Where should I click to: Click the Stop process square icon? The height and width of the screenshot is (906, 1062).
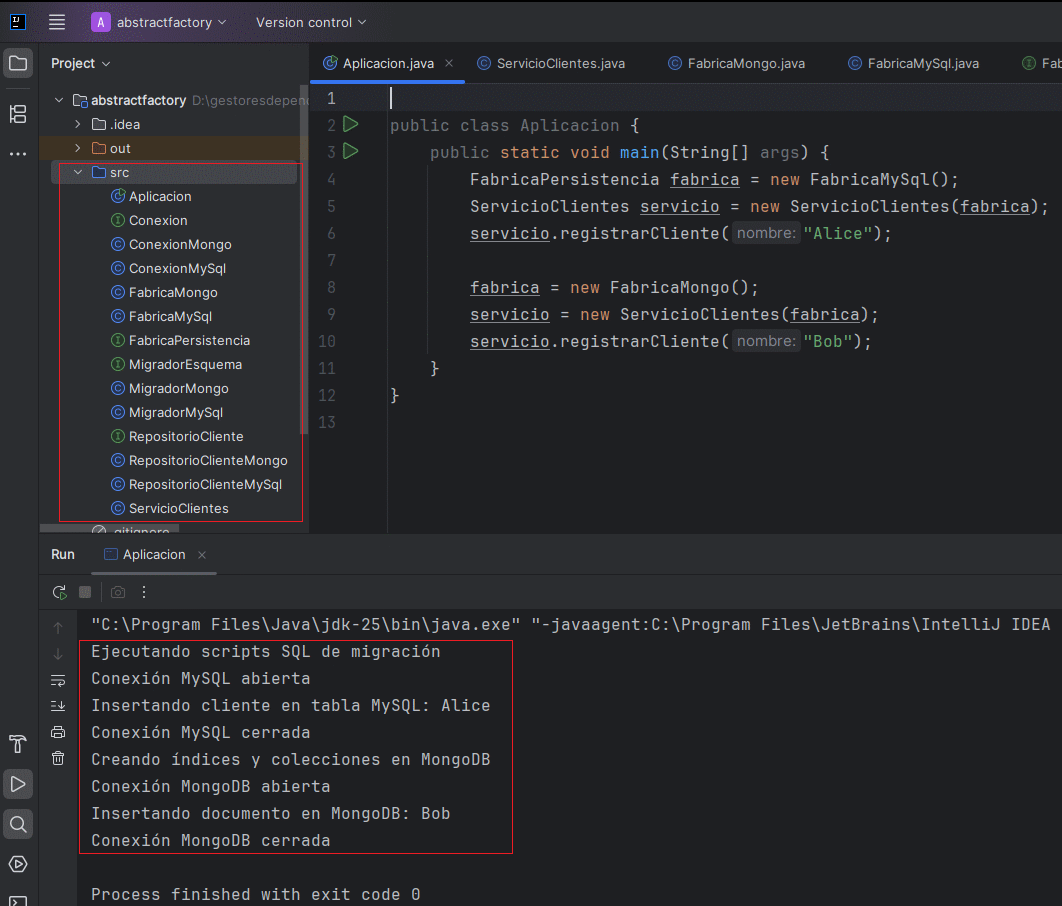(x=85, y=592)
